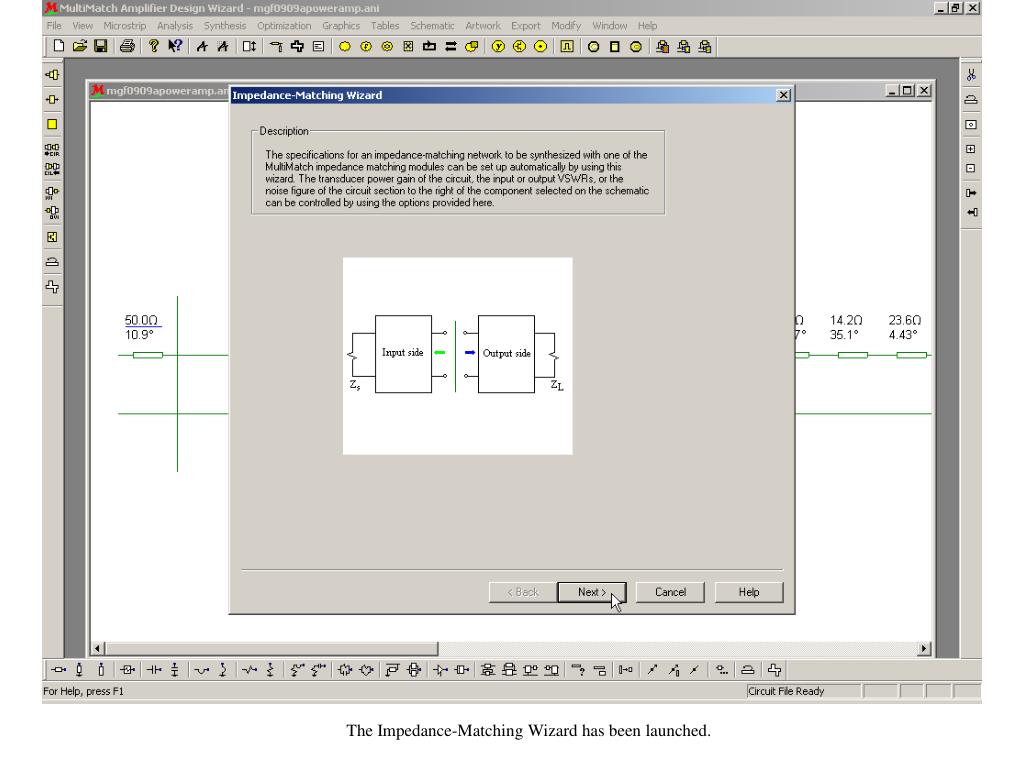Open the Analysis menu
Screen dimensions: 1024x768
pos(175,25)
